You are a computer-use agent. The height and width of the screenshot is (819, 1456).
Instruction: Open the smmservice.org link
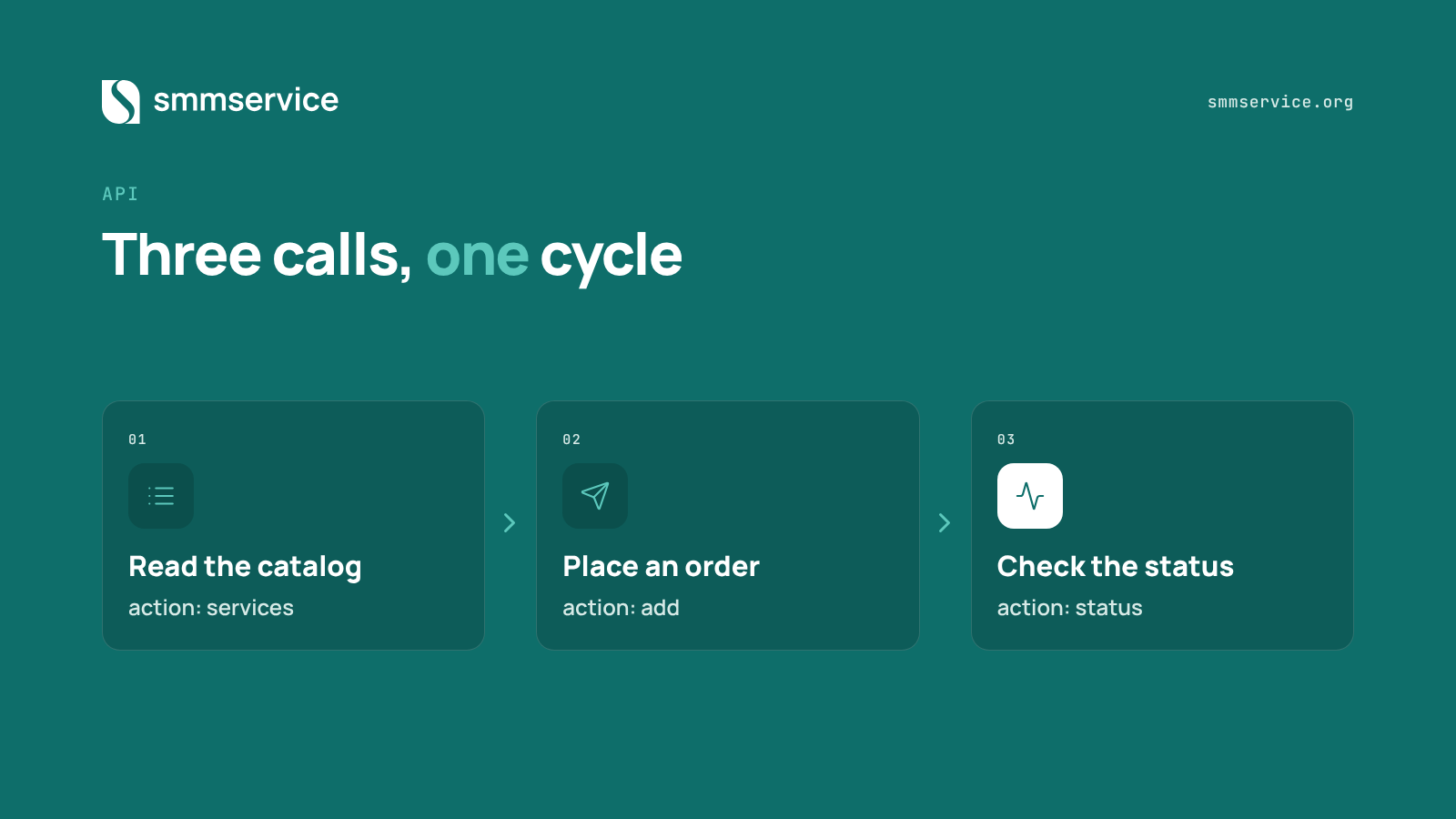coord(1280,102)
